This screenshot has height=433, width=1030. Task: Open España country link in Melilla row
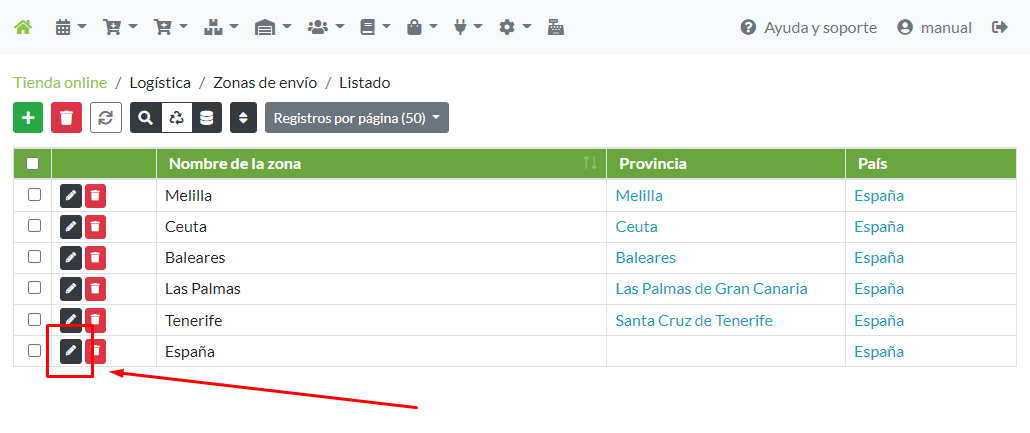coord(879,195)
